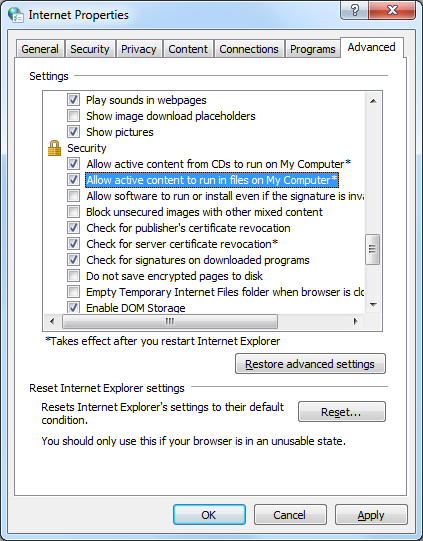
Task: Click the up arrow of the vertical scrollbar
Action: [x=373, y=101]
